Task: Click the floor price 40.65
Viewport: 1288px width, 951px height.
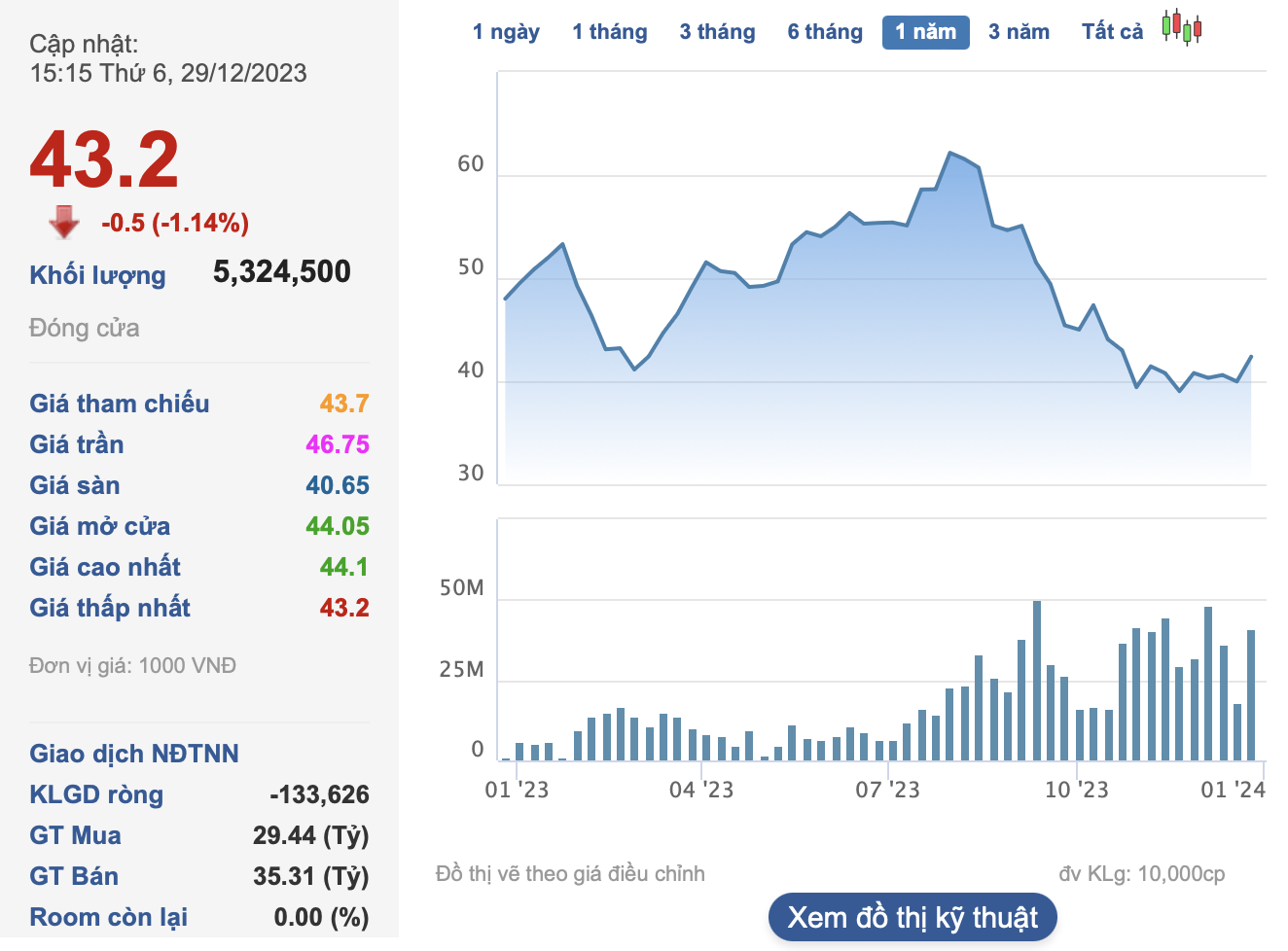Action: pos(338,485)
